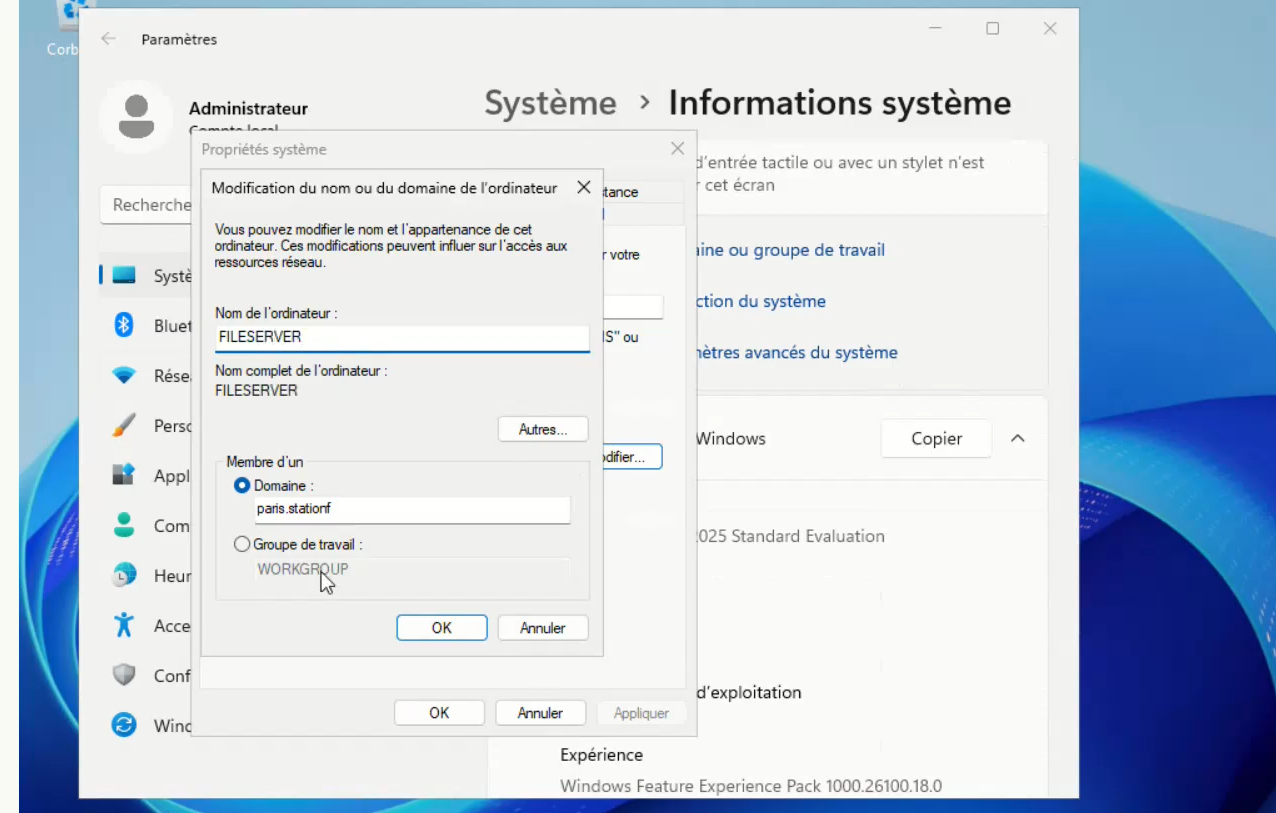Open the Applications settings section
This screenshot has width=1276, height=813.
coord(124,475)
